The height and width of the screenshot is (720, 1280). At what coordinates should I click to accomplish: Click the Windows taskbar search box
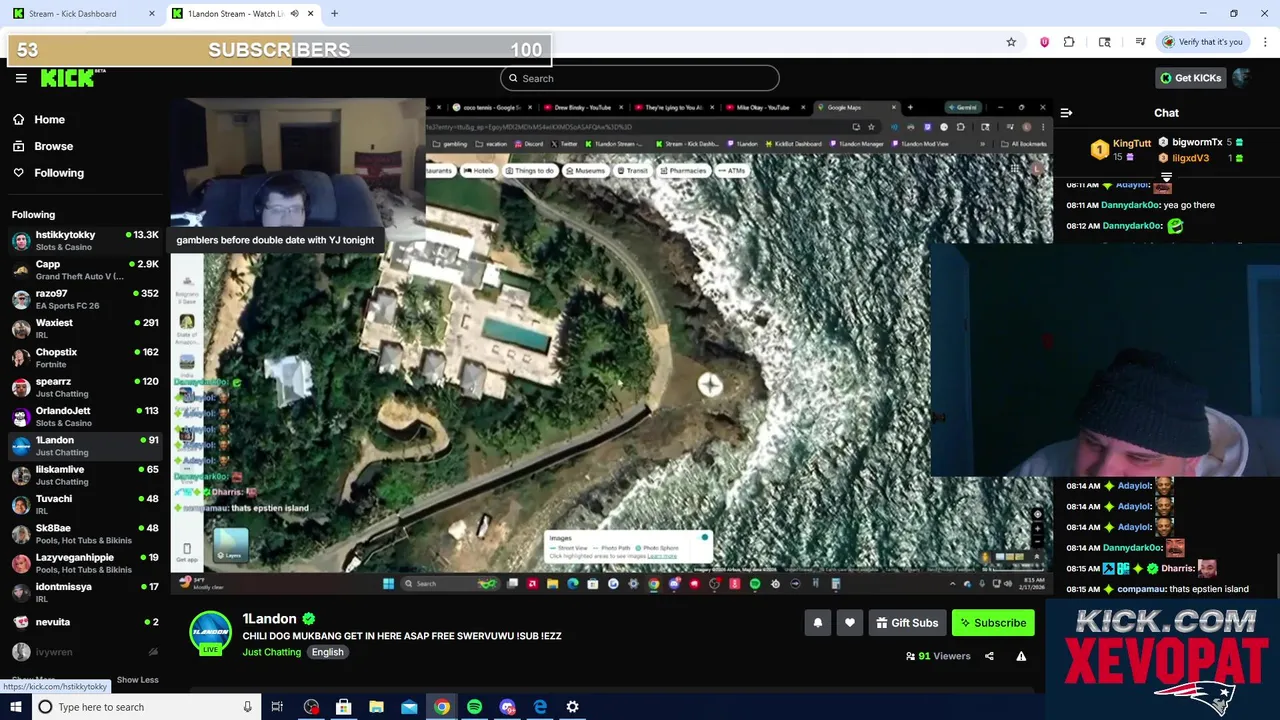pos(146,707)
